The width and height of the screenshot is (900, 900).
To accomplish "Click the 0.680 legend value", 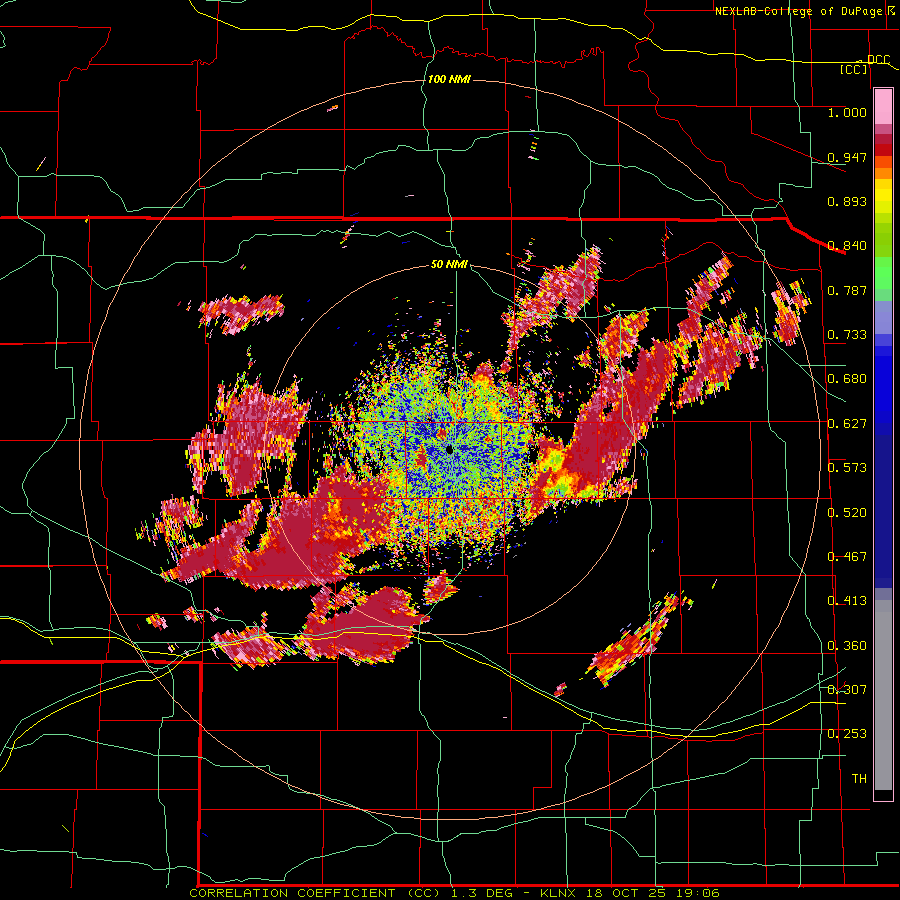I will click(x=847, y=379).
